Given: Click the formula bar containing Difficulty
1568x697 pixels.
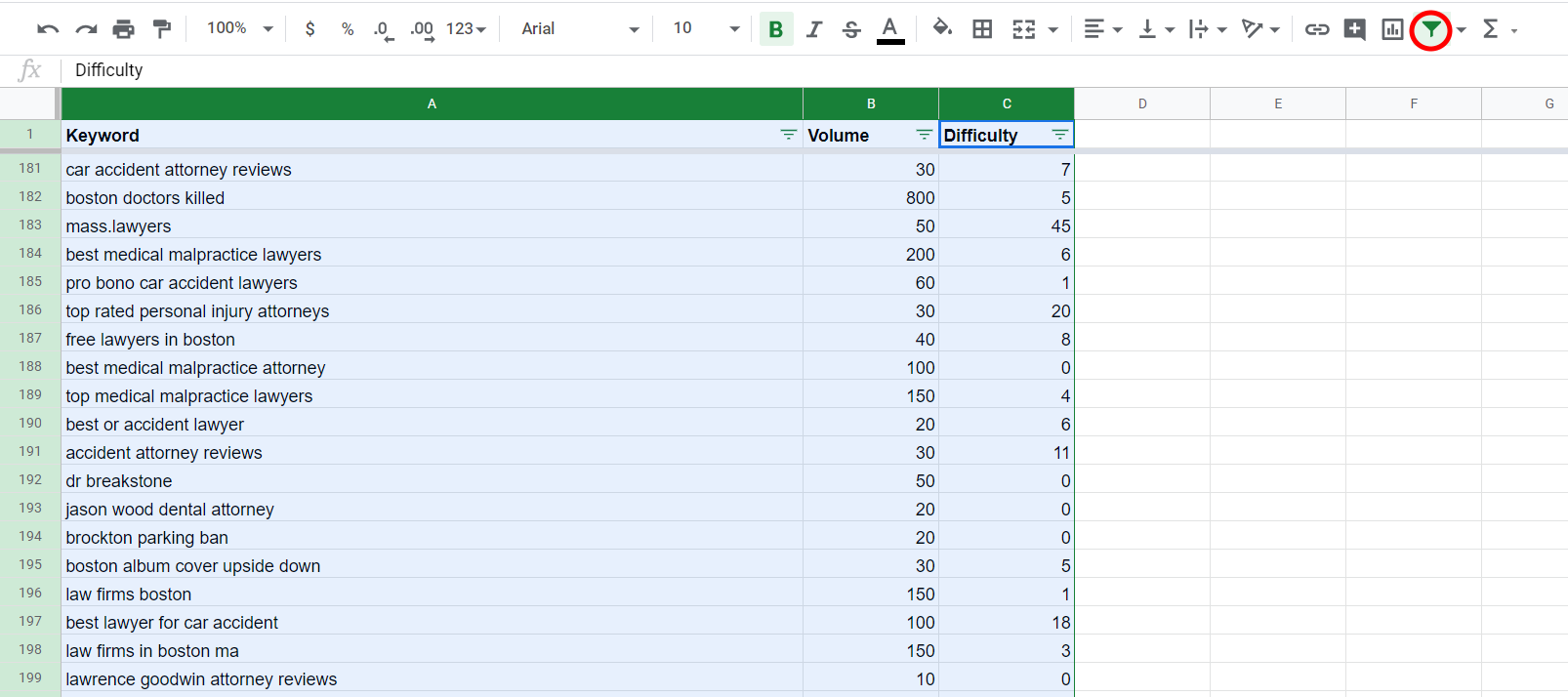Looking at the screenshot, I should (815, 70).
